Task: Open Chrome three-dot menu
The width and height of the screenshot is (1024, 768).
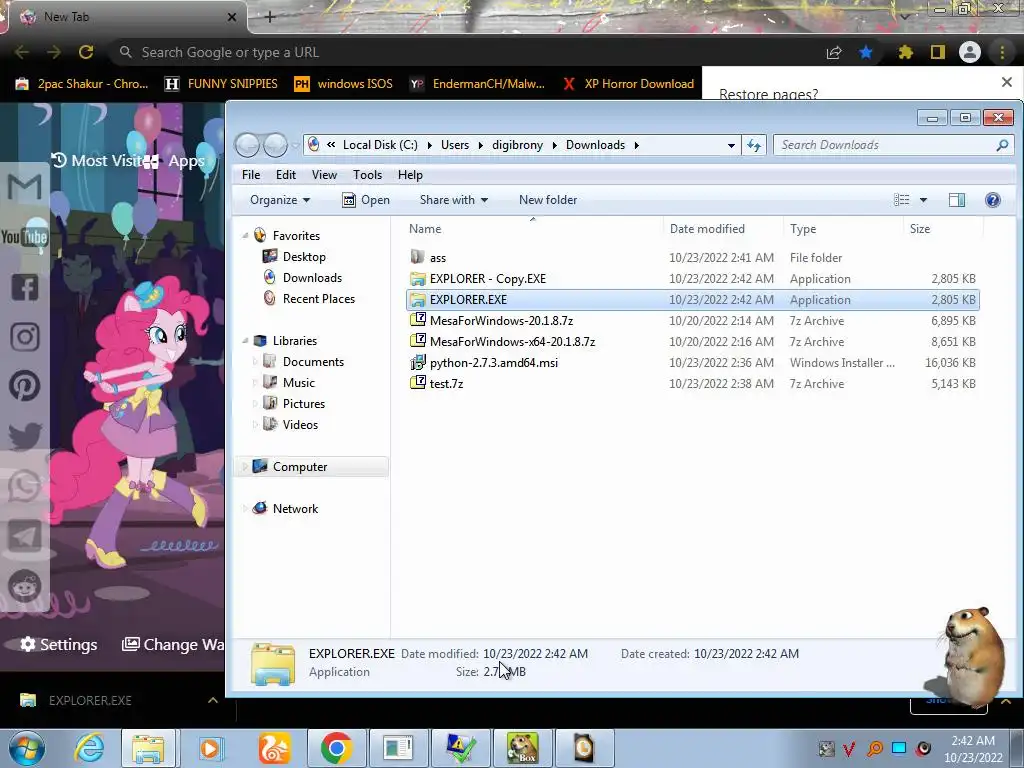Action: click(x=1002, y=52)
